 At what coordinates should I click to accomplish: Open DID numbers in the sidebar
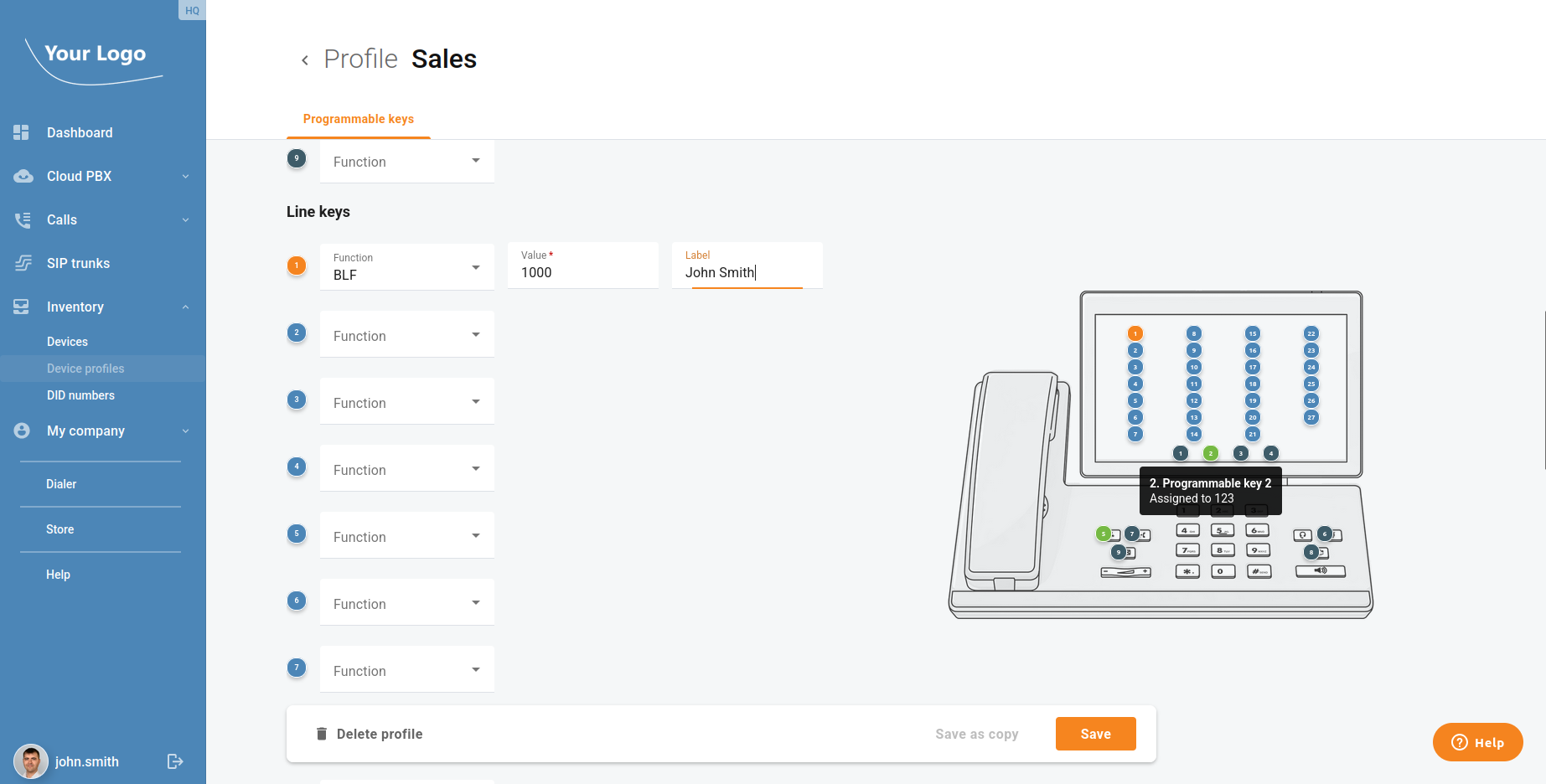pyautogui.click(x=80, y=395)
